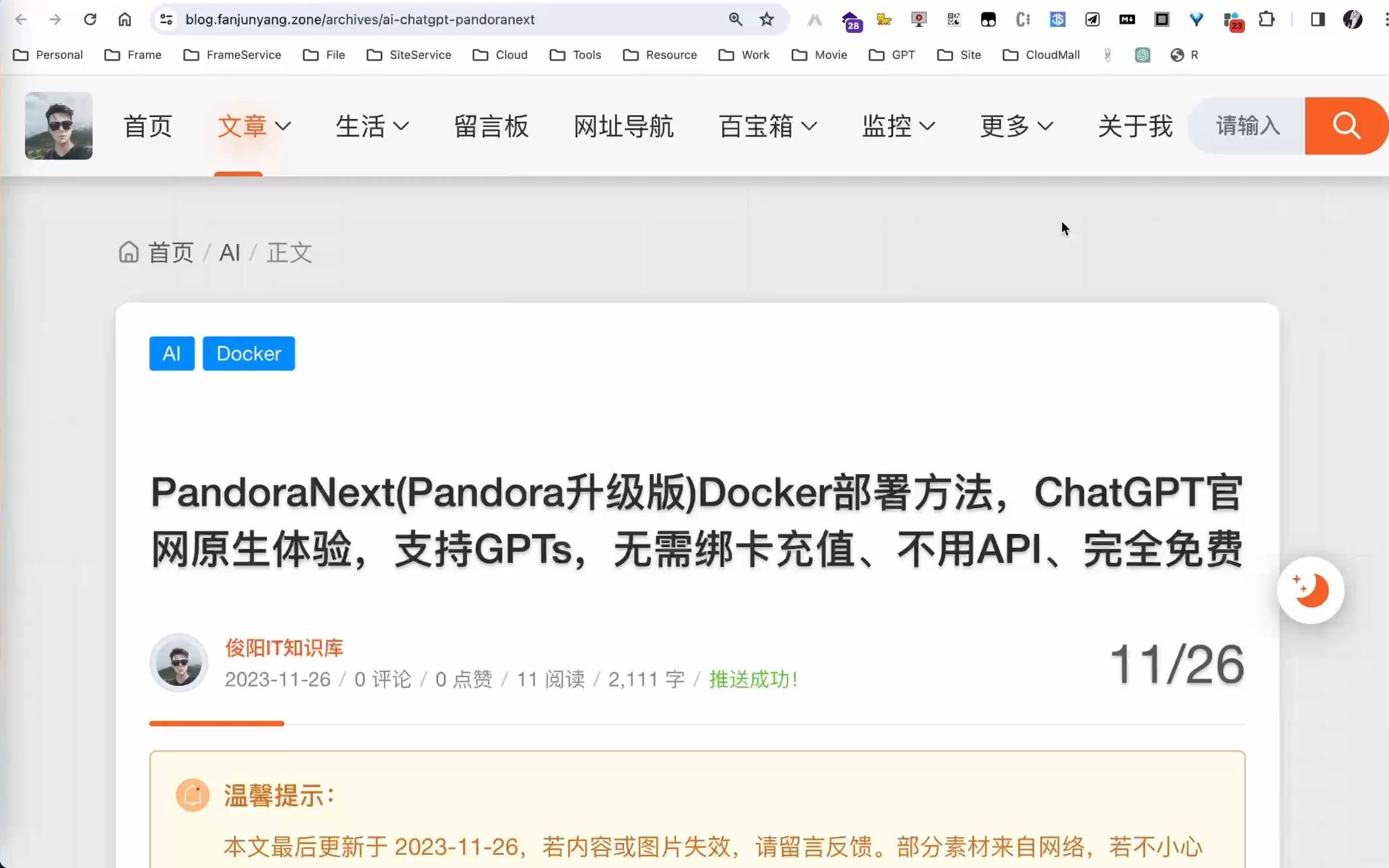Screen dimensions: 1389x868
Task: View site information icon in address bar
Action: tap(166, 20)
